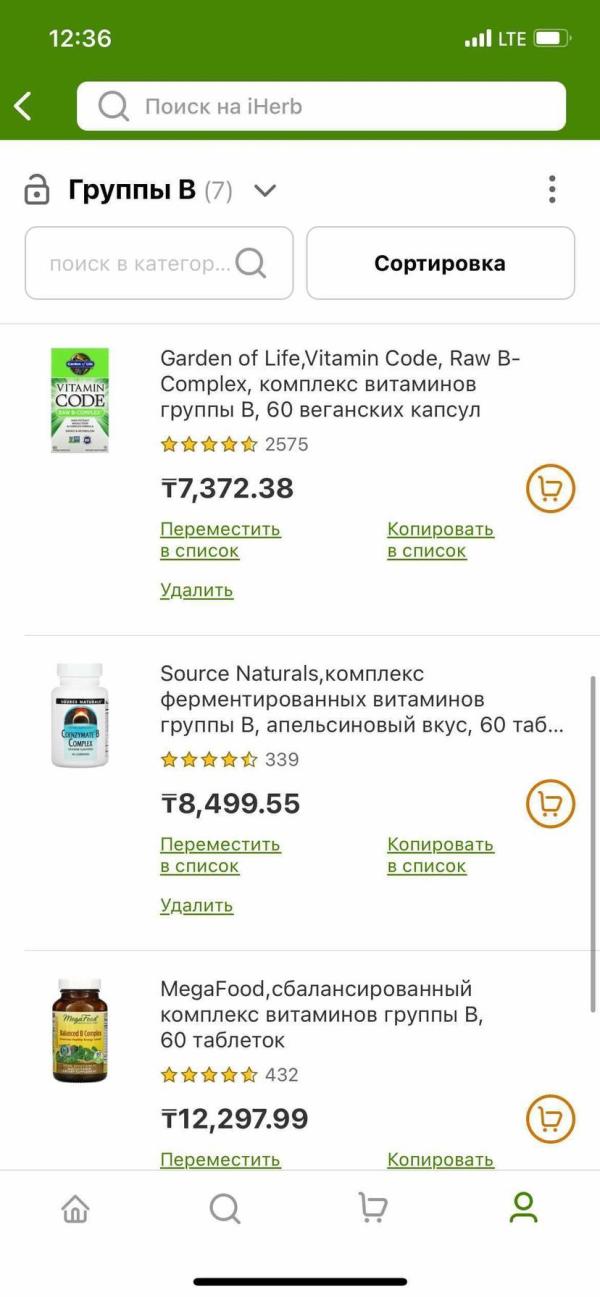This screenshot has width=600, height=1297.
Task: Tap Удалить under Garden of Life product
Action: click(197, 590)
